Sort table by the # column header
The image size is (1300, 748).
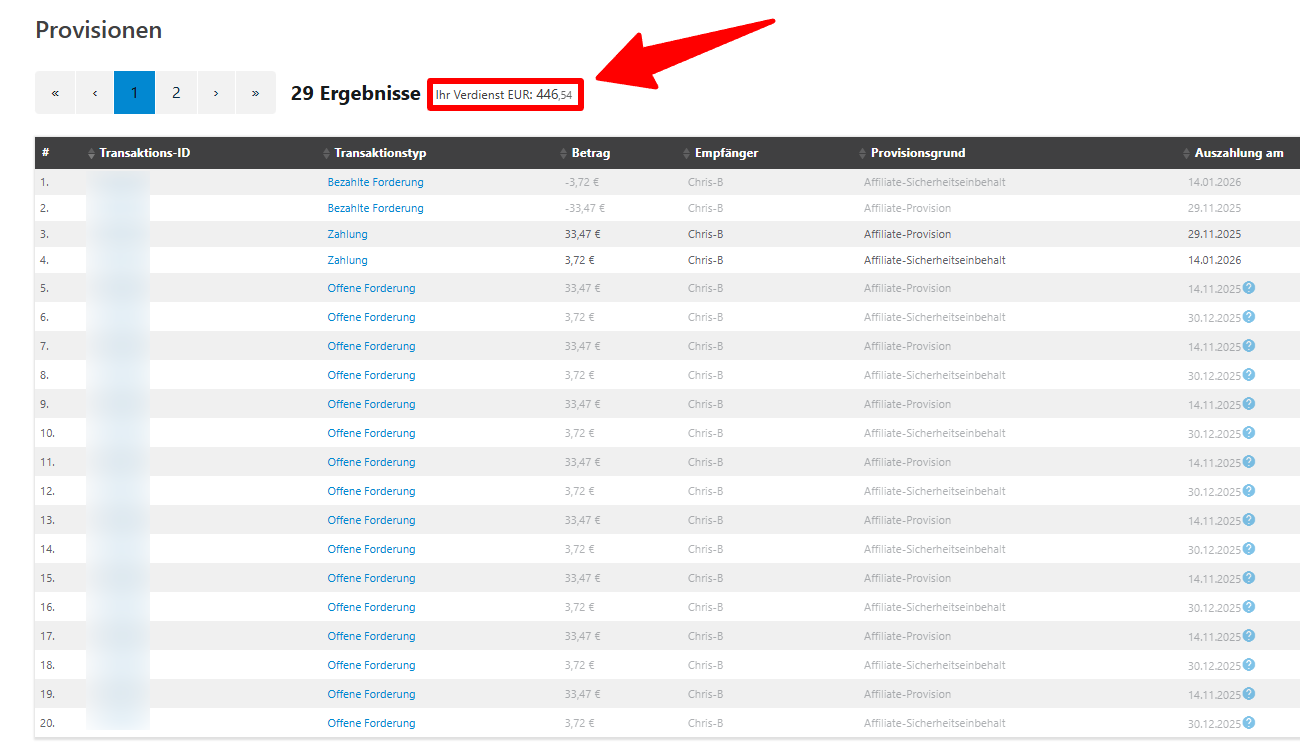point(46,153)
